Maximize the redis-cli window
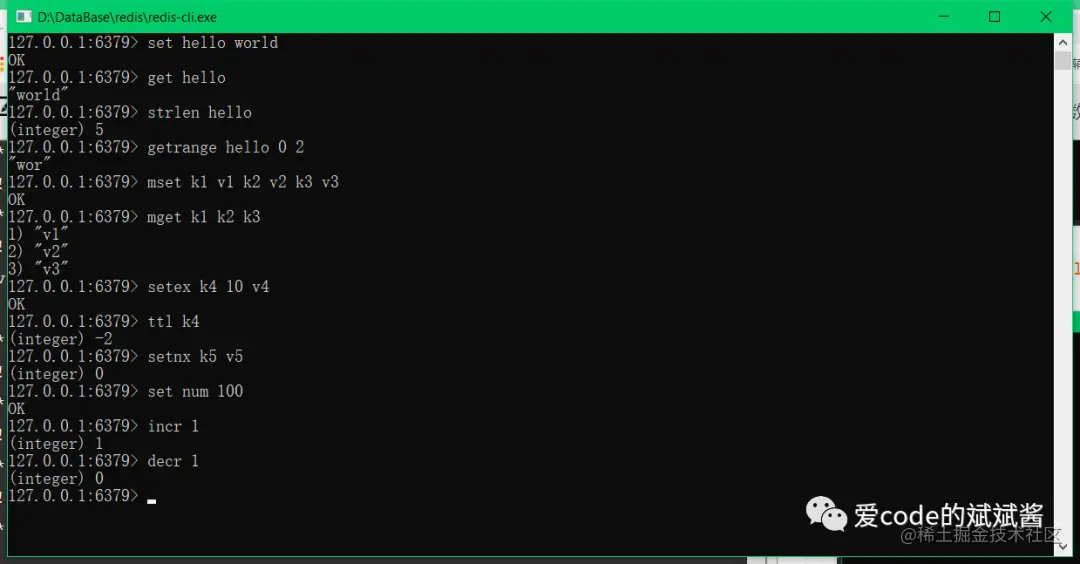1080x564 pixels. click(995, 17)
